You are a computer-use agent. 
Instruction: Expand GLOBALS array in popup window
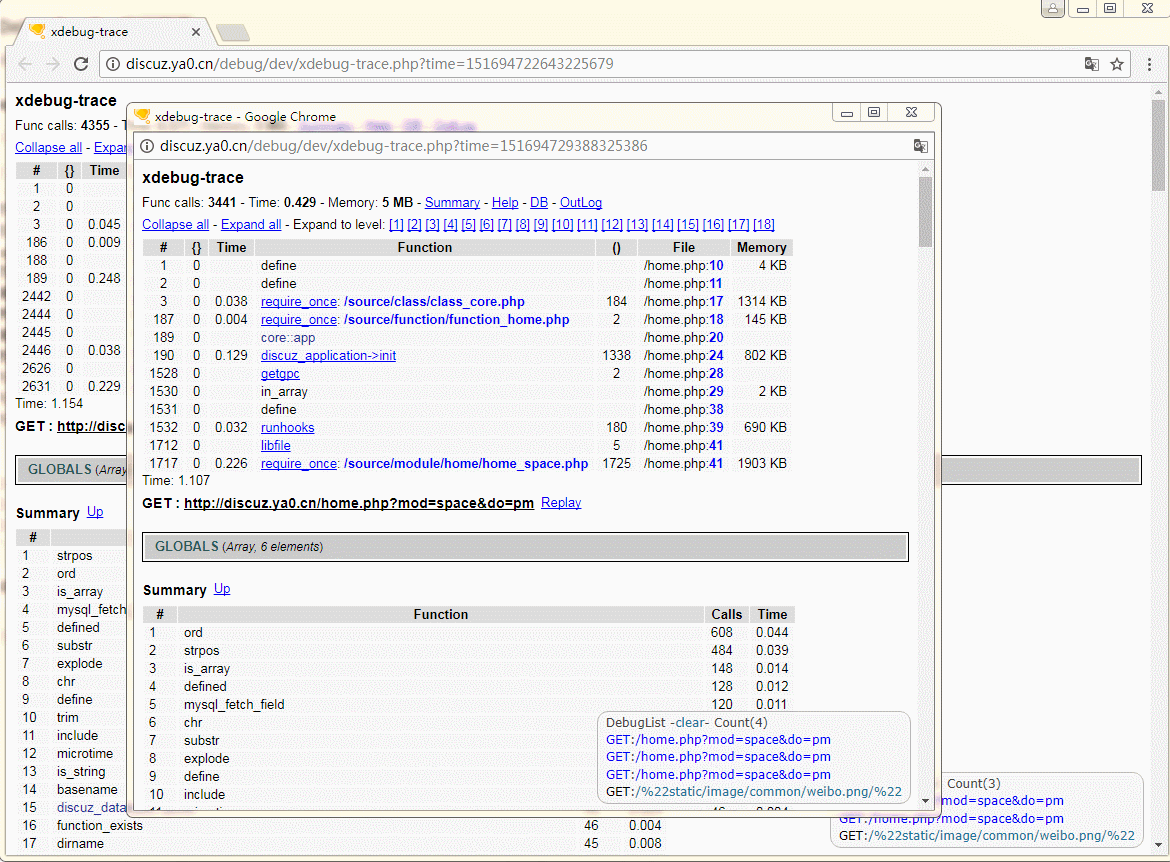coord(525,547)
